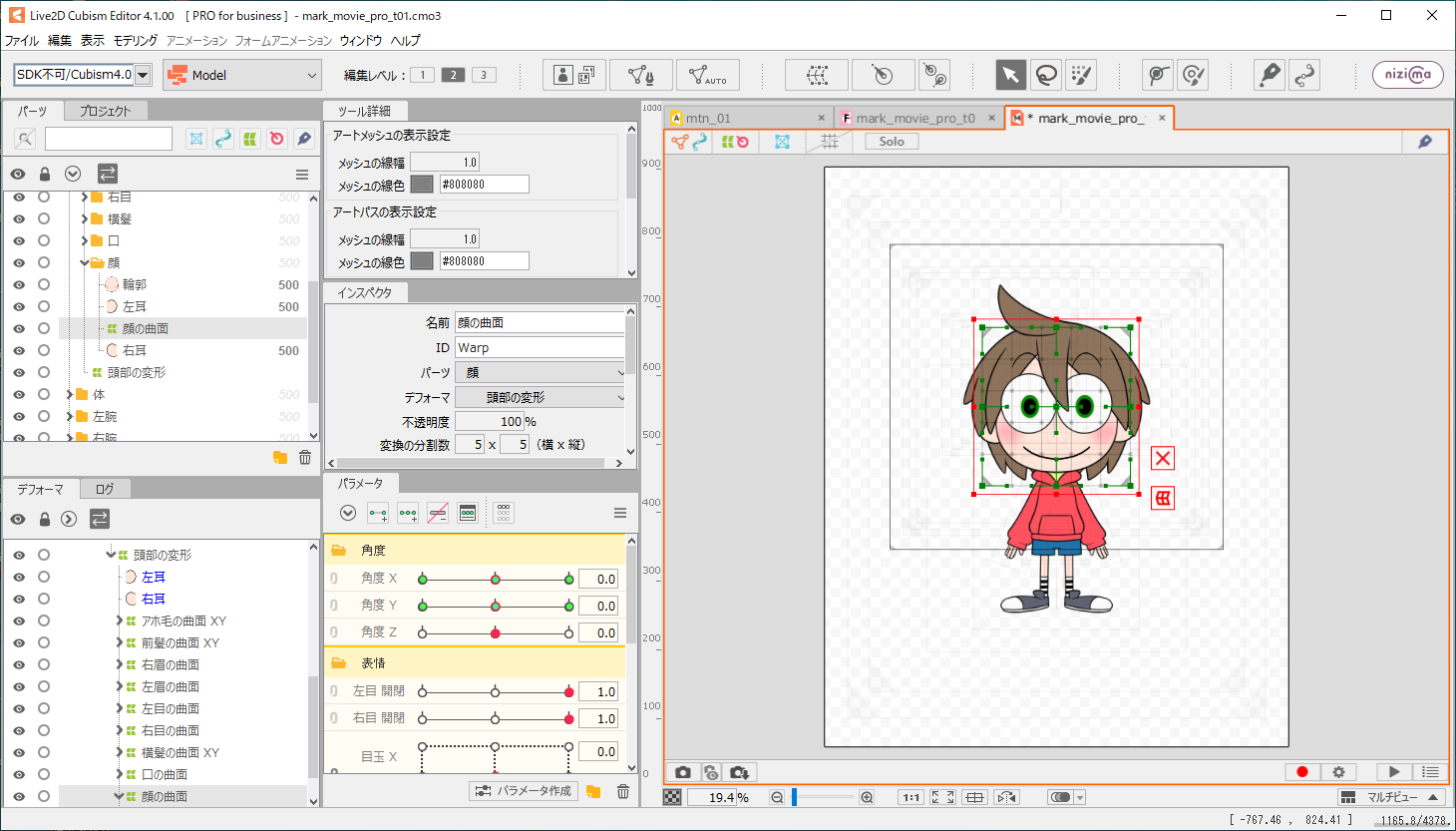Click the 角度 X parameter slider
This screenshot has width=1456, height=831.
point(495,579)
